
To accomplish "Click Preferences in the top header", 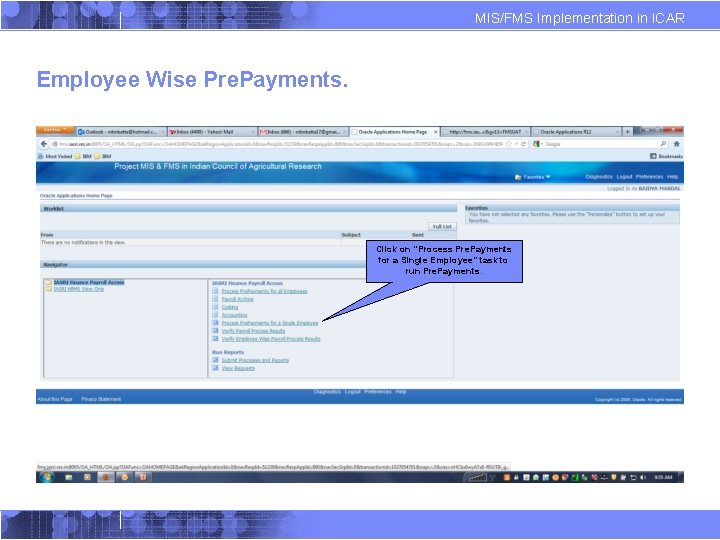I will coord(649,177).
